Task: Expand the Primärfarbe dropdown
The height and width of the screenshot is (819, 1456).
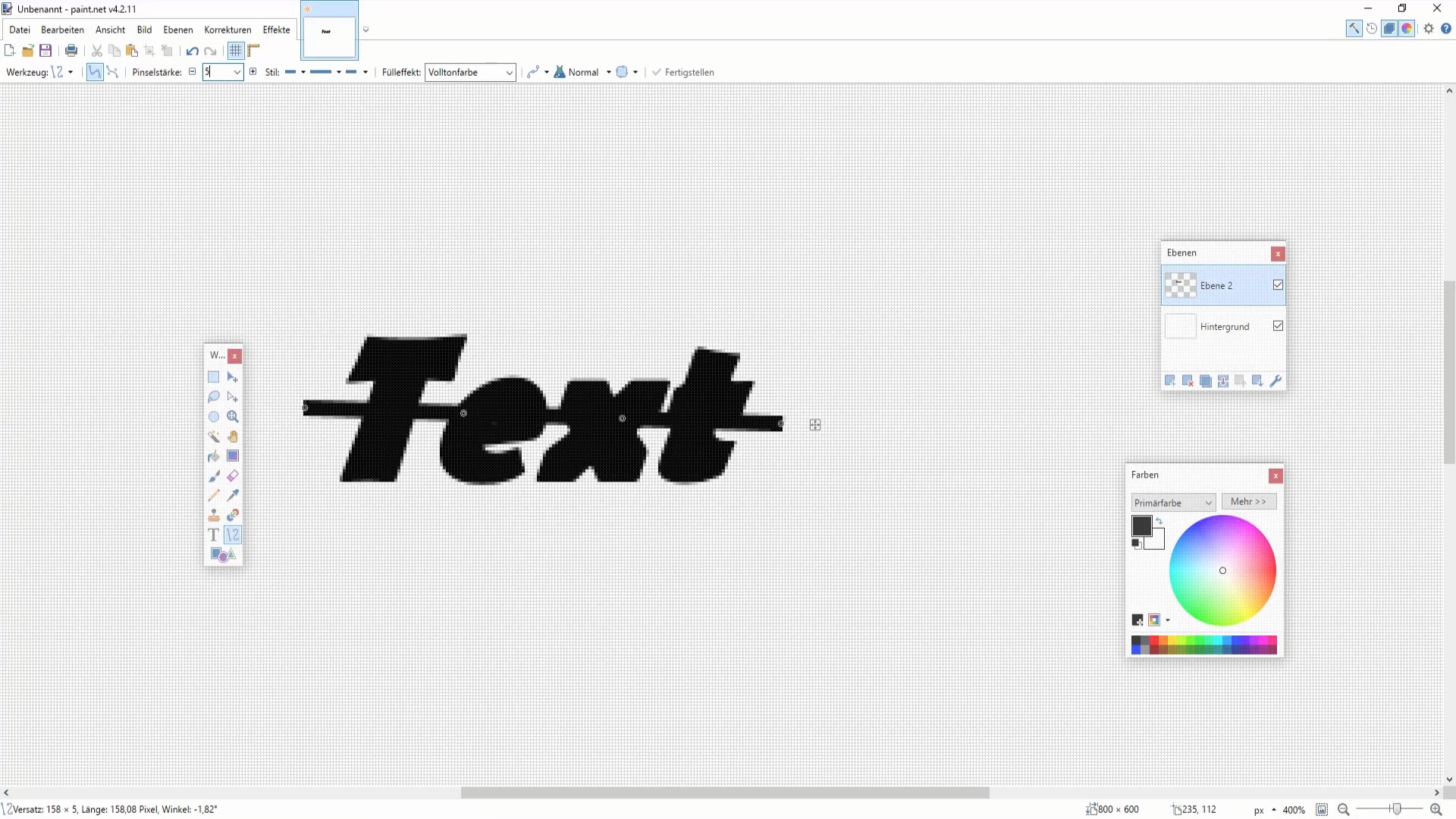Action: pos(1173,503)
